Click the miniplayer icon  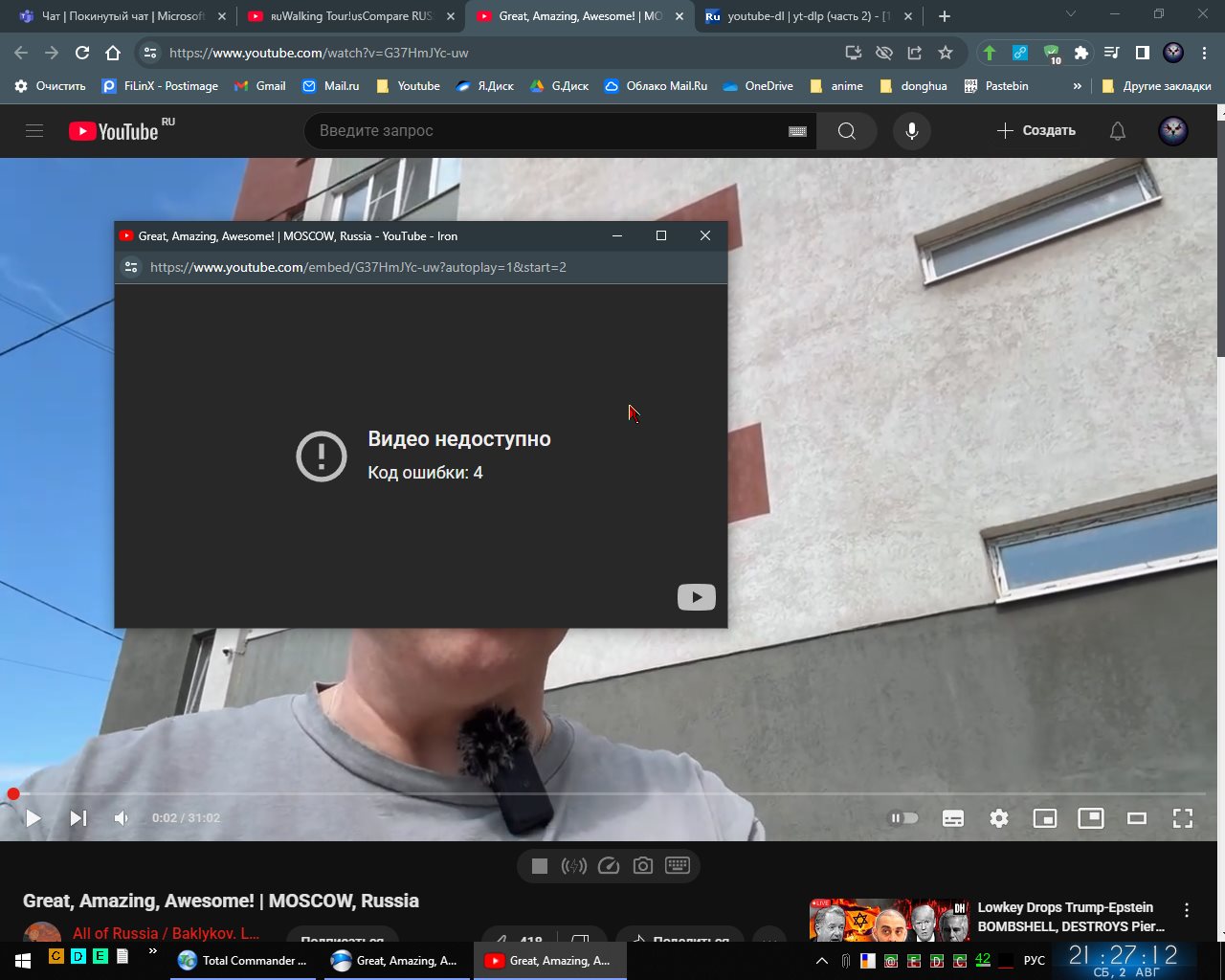[x=1045, y=818]
